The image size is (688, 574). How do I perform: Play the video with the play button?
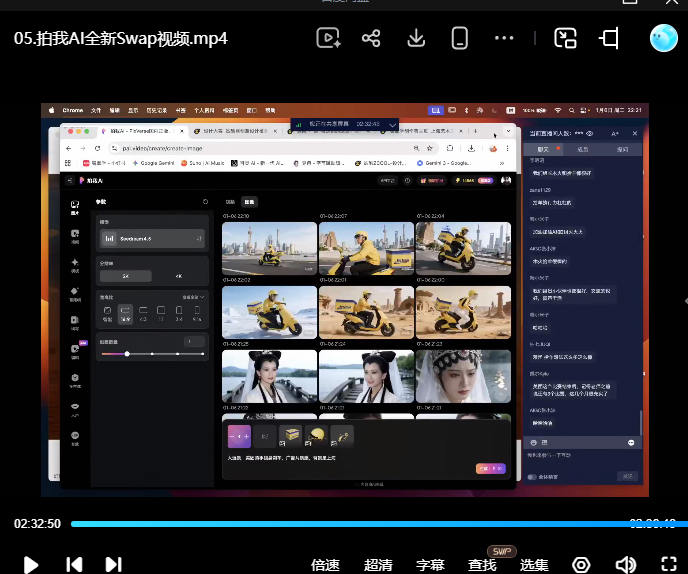pos(30,565)
